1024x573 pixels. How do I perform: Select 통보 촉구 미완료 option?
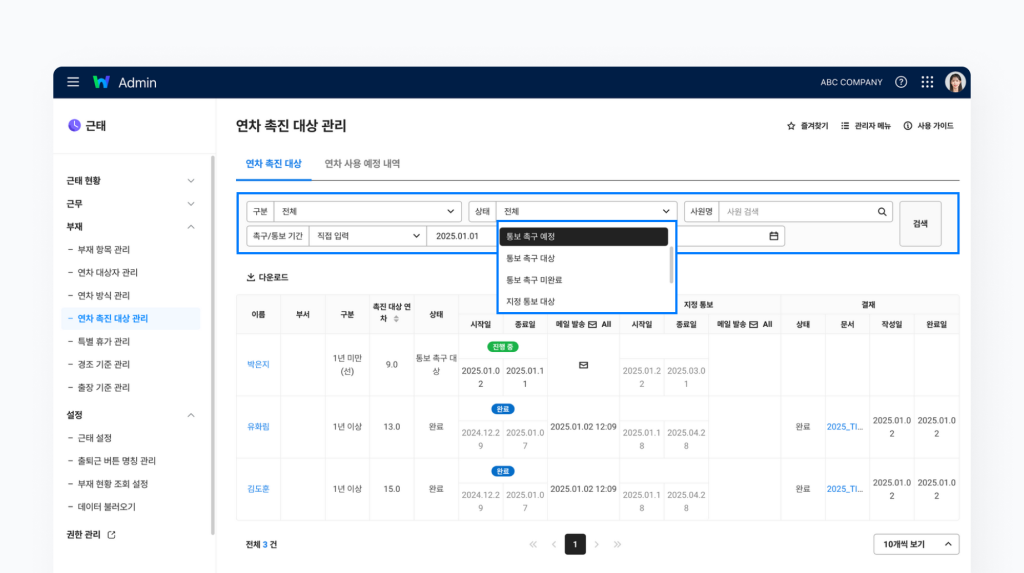584,280
